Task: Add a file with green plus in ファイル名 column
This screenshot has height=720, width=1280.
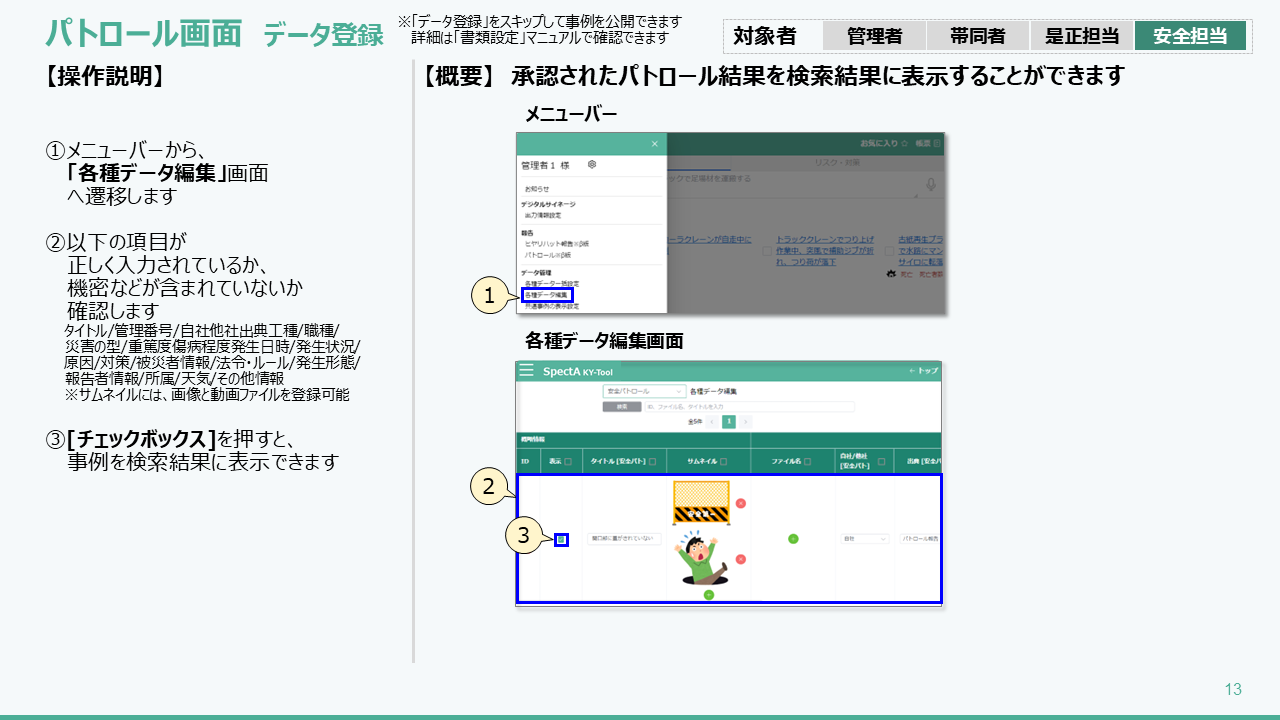Action: click(793, 539)
